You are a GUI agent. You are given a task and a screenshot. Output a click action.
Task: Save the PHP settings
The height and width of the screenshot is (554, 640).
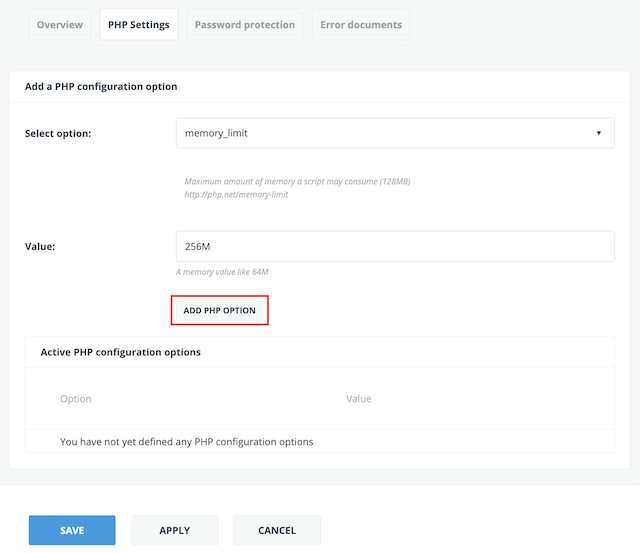coord(72,530)
